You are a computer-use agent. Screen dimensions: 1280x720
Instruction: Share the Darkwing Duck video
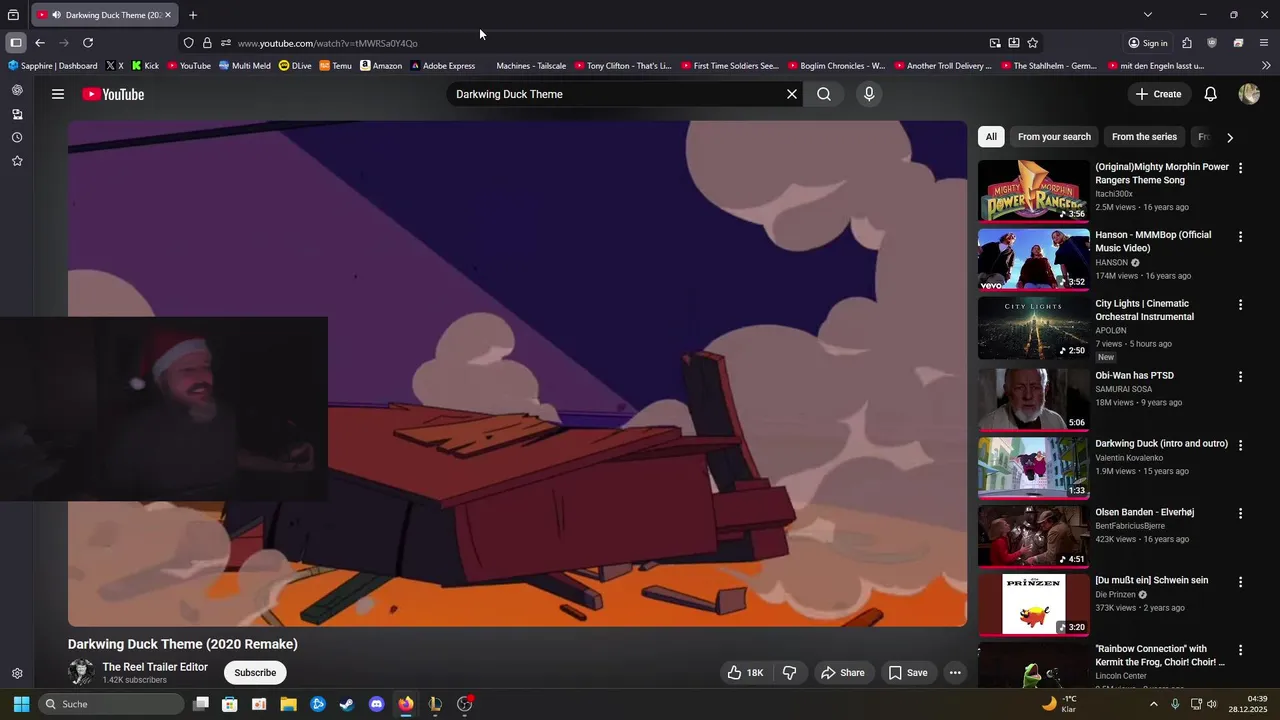point(843,673)
